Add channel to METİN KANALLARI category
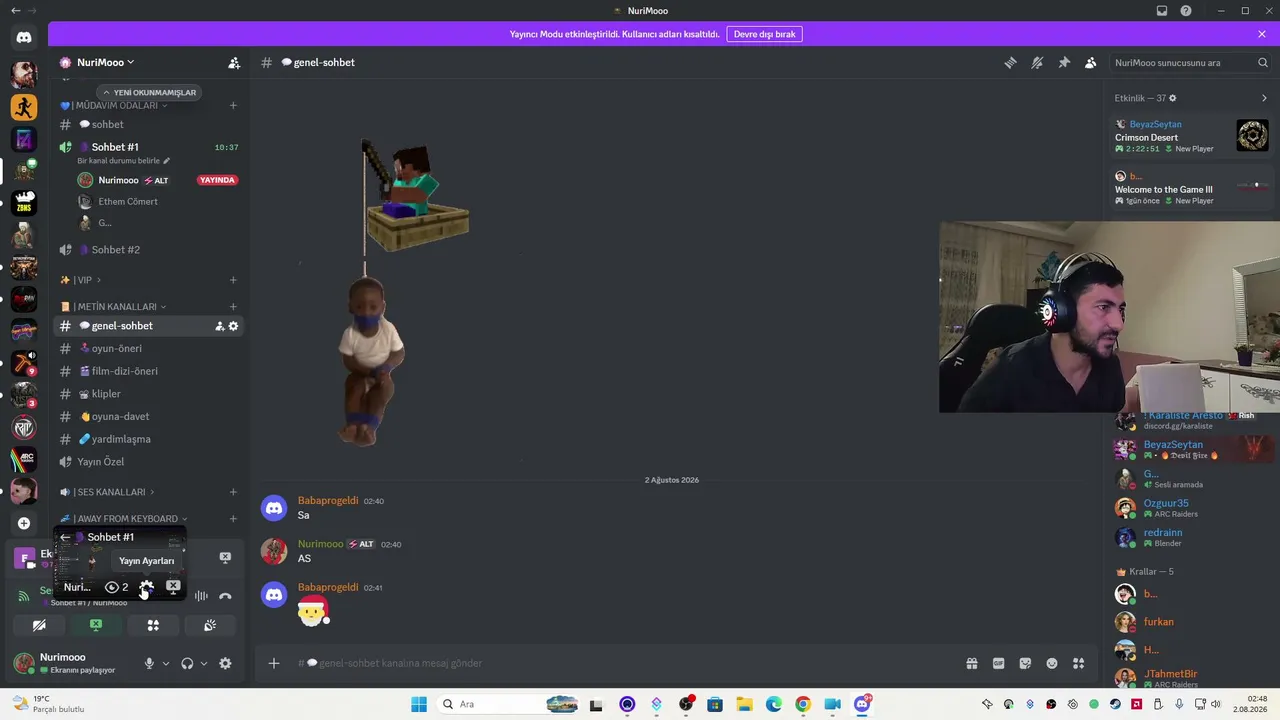 (233, 307)
